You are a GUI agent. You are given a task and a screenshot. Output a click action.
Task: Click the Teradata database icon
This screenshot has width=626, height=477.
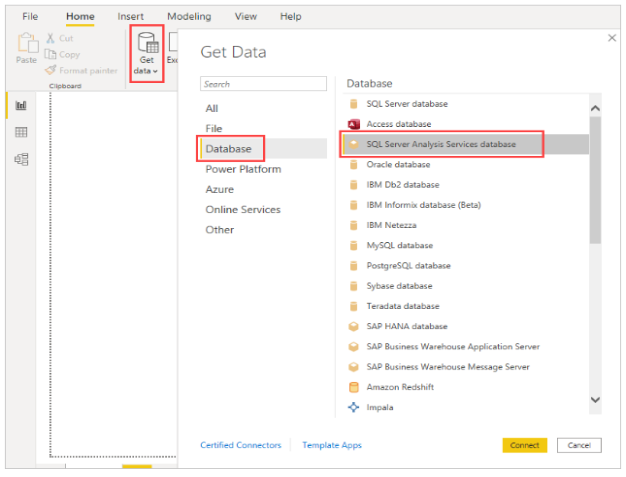353,306
